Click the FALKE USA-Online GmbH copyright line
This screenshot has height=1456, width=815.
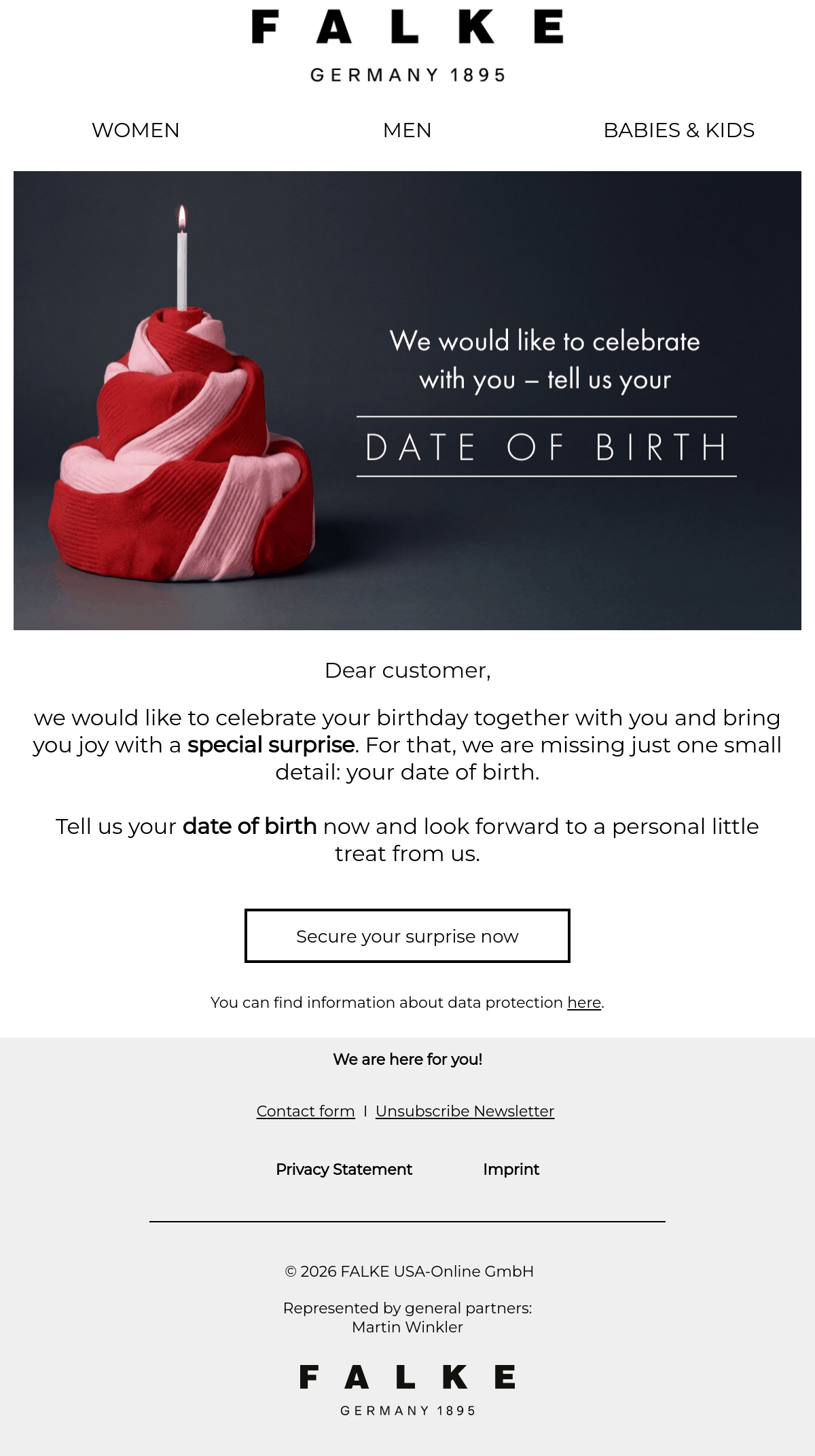tap(409, 1271)
